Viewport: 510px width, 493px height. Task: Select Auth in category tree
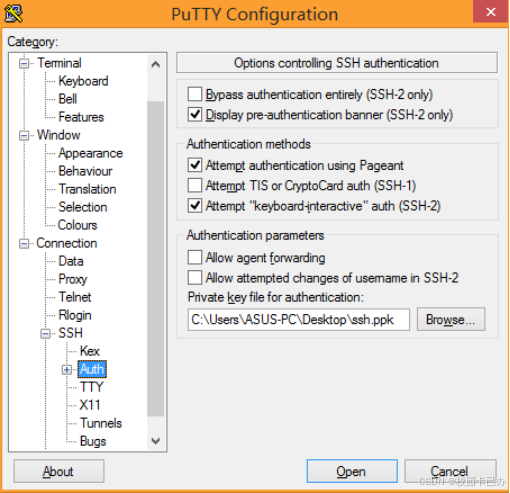pyautogui.click(x=92, y=369)
